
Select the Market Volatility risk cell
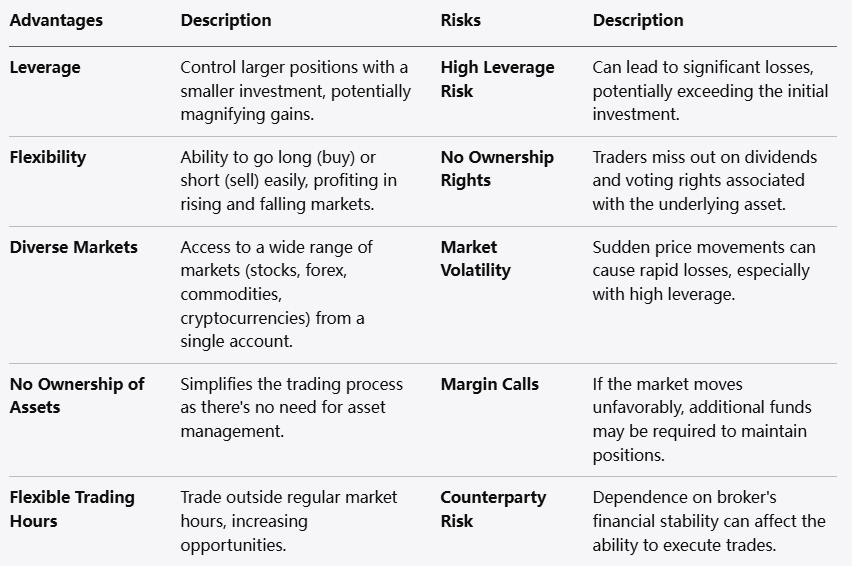coord(475,258)
